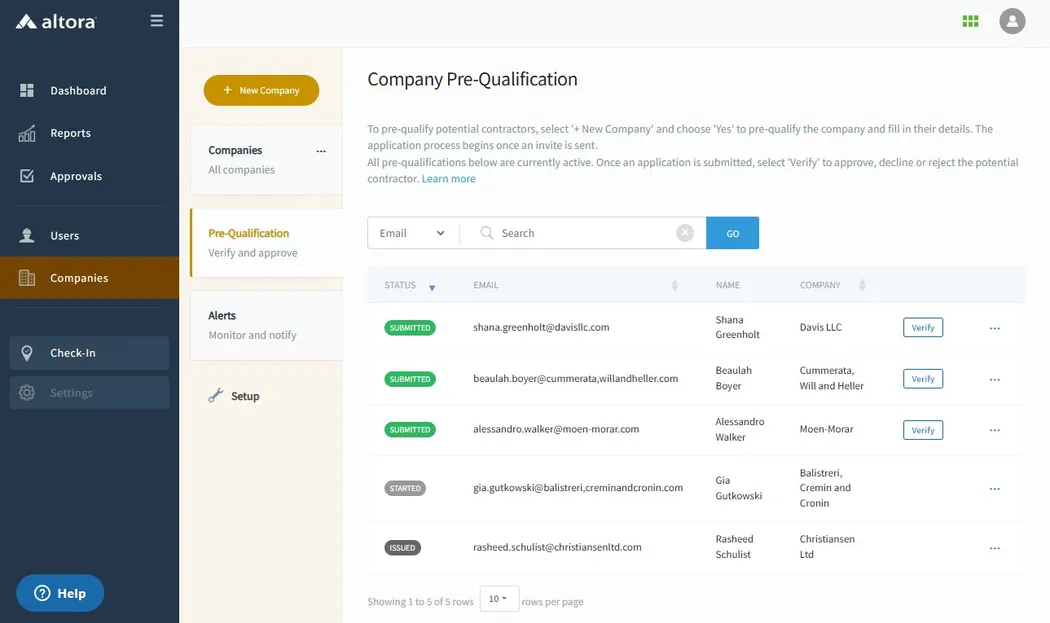Screen dimensions: 1050x623
Task: Go to Dashboard in sidebar
Action: click(x=78, y=90)
